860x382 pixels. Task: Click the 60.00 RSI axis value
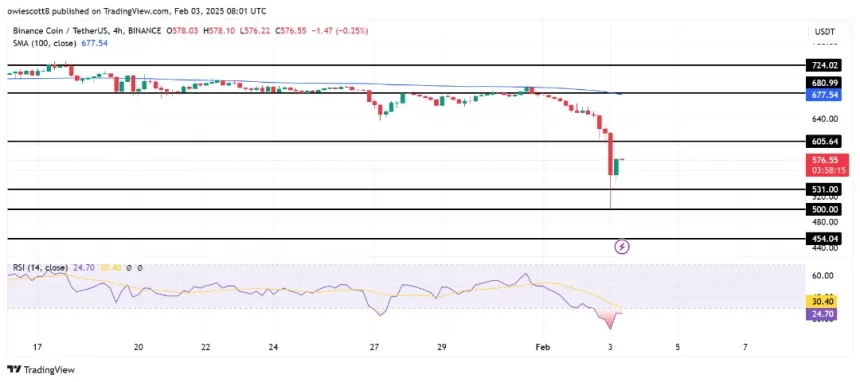pyautogui.click(x=823, y=276)
